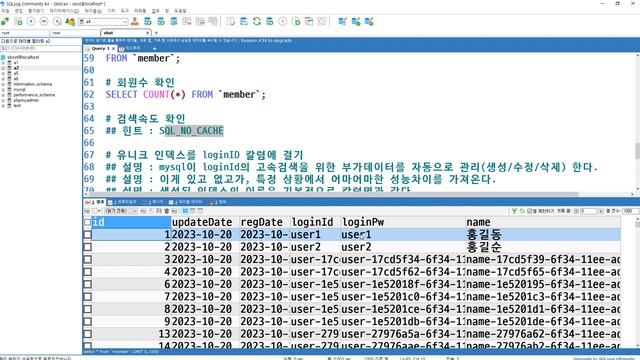Click the refresh/sync green arrows icon
640x360 pixels.
[x=257, y=22]
